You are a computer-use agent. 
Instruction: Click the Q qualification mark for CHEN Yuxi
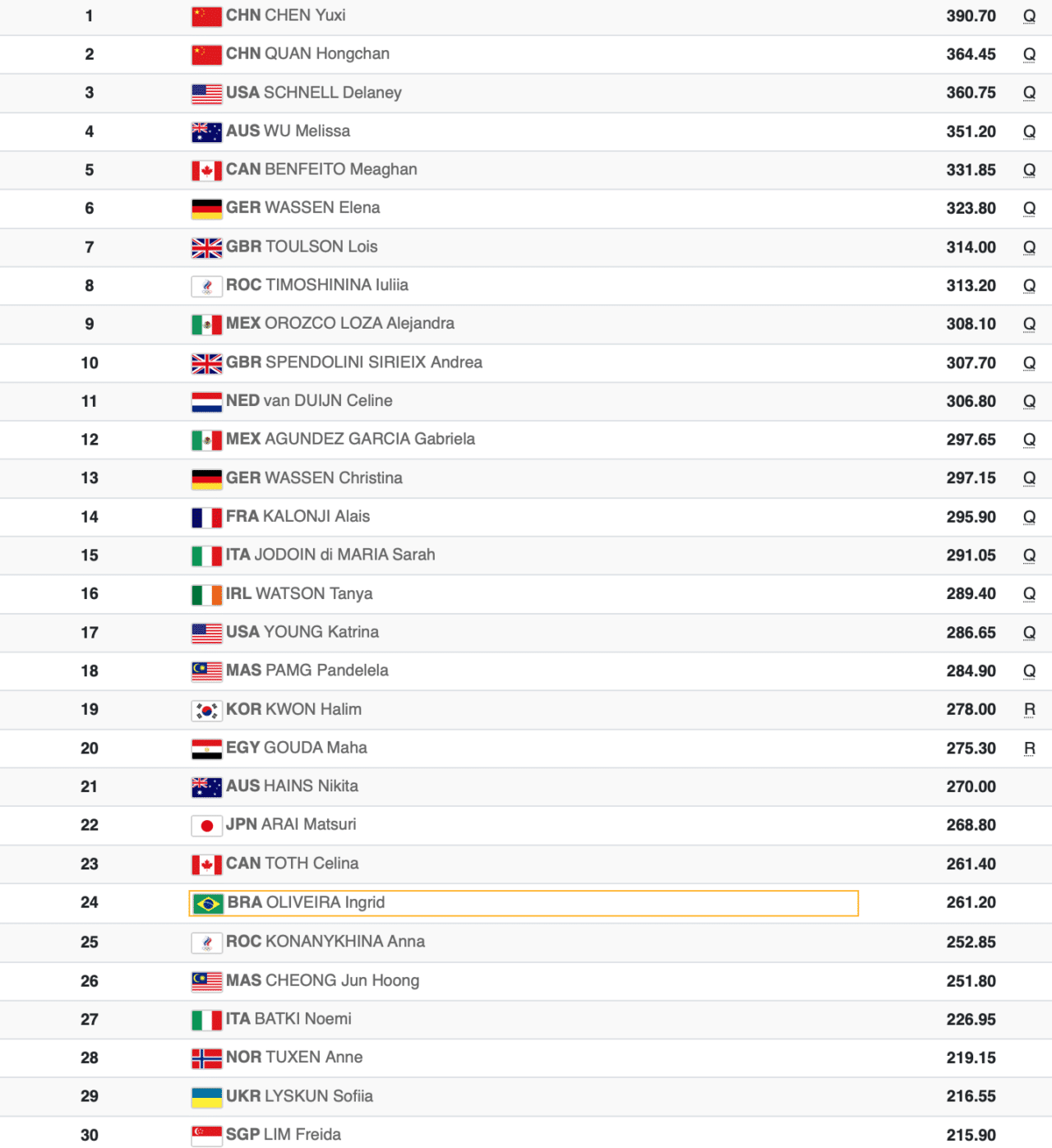pos(1029,16)
